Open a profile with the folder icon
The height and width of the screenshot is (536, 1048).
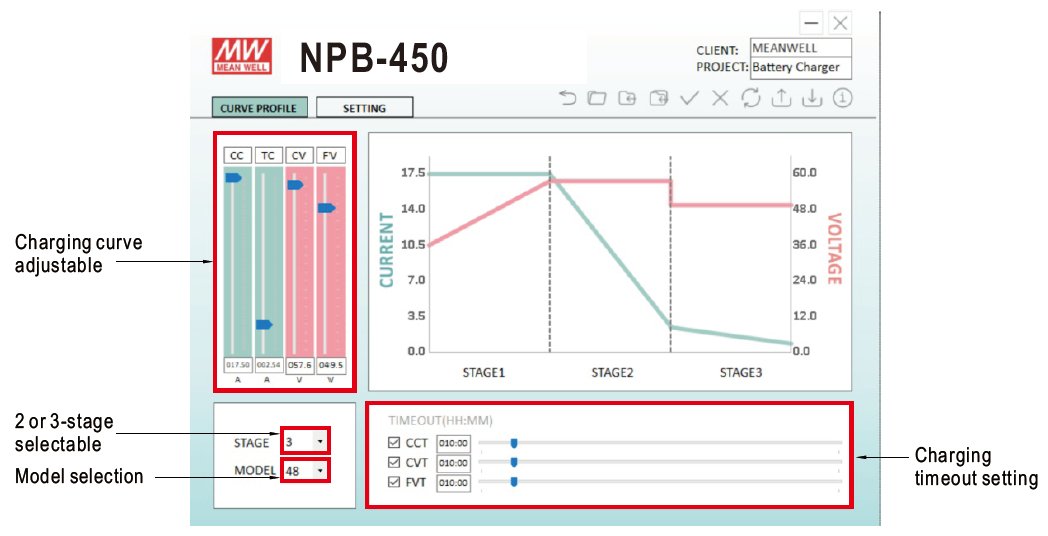597,98
